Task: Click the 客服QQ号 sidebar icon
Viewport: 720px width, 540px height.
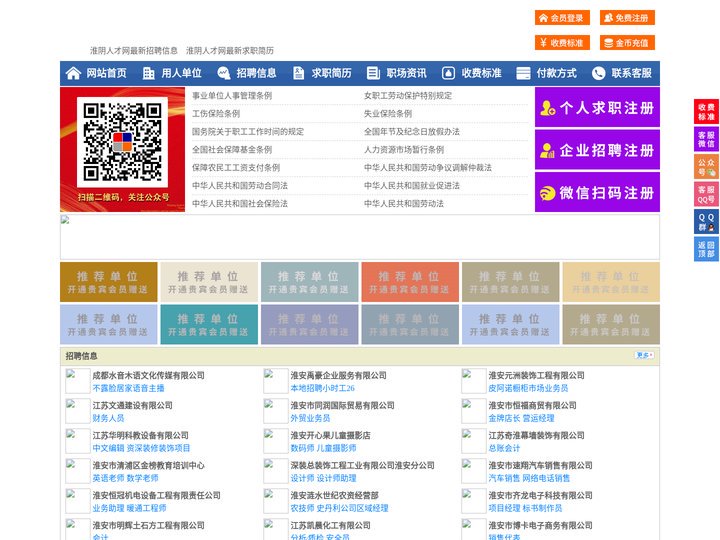Action: point(706,194)
